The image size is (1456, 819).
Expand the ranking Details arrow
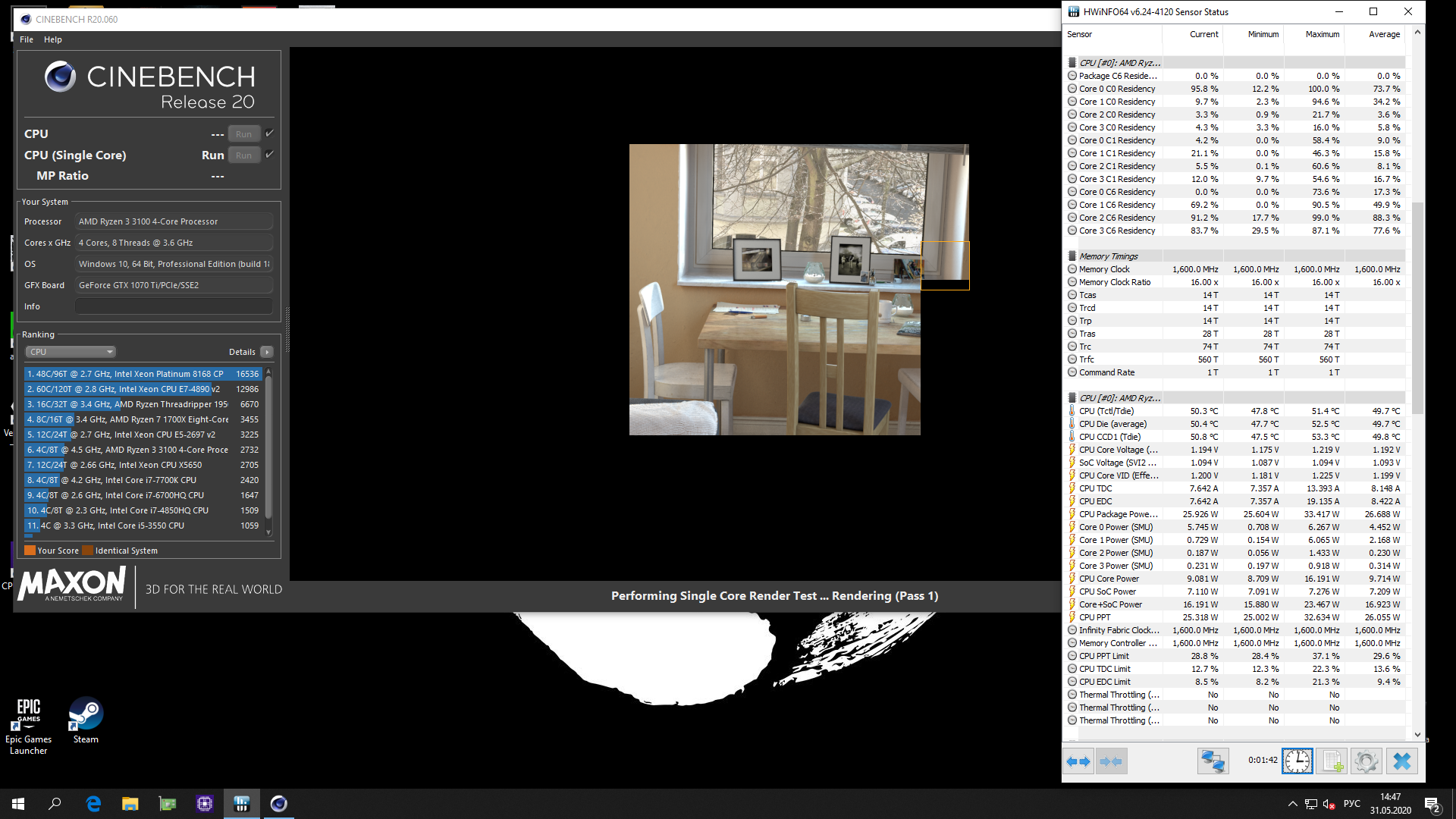(x=267, y=352)
